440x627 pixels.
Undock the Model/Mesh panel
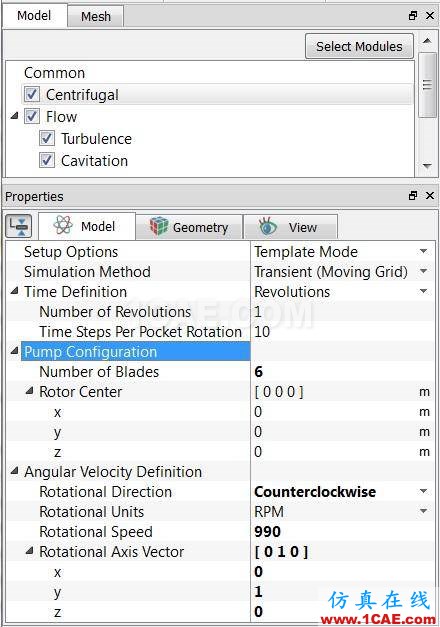click(x=413, y=16)
